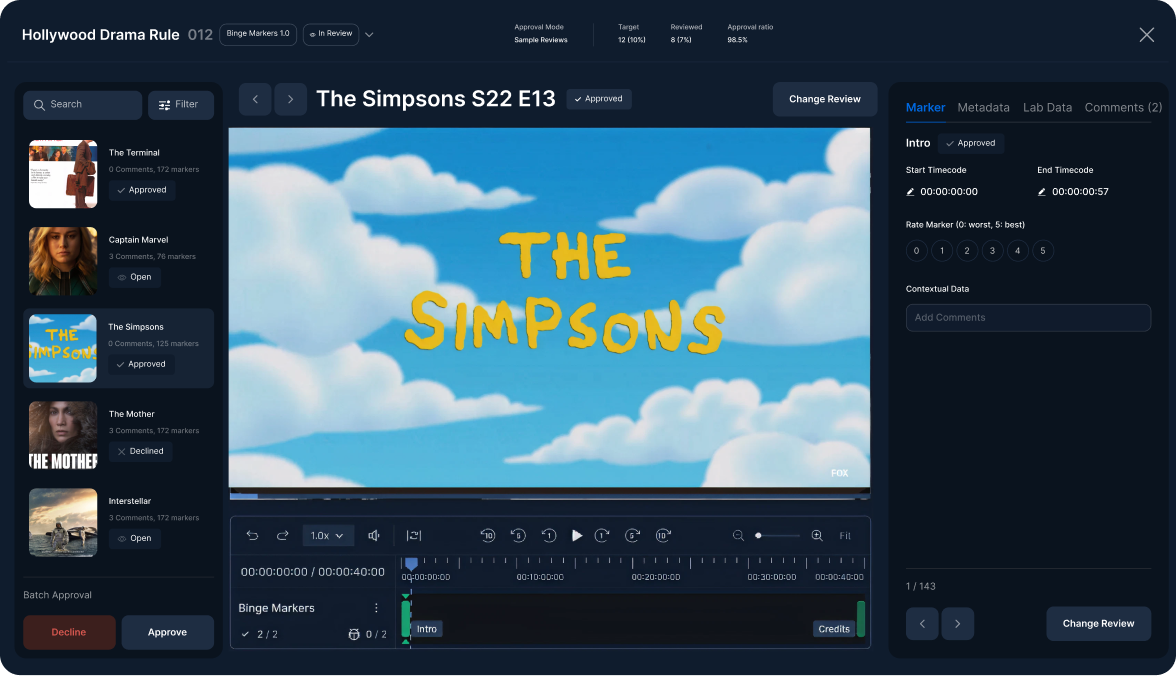1176x676 pixels.
Task: Redo the last marker edit
Action: 283,536
